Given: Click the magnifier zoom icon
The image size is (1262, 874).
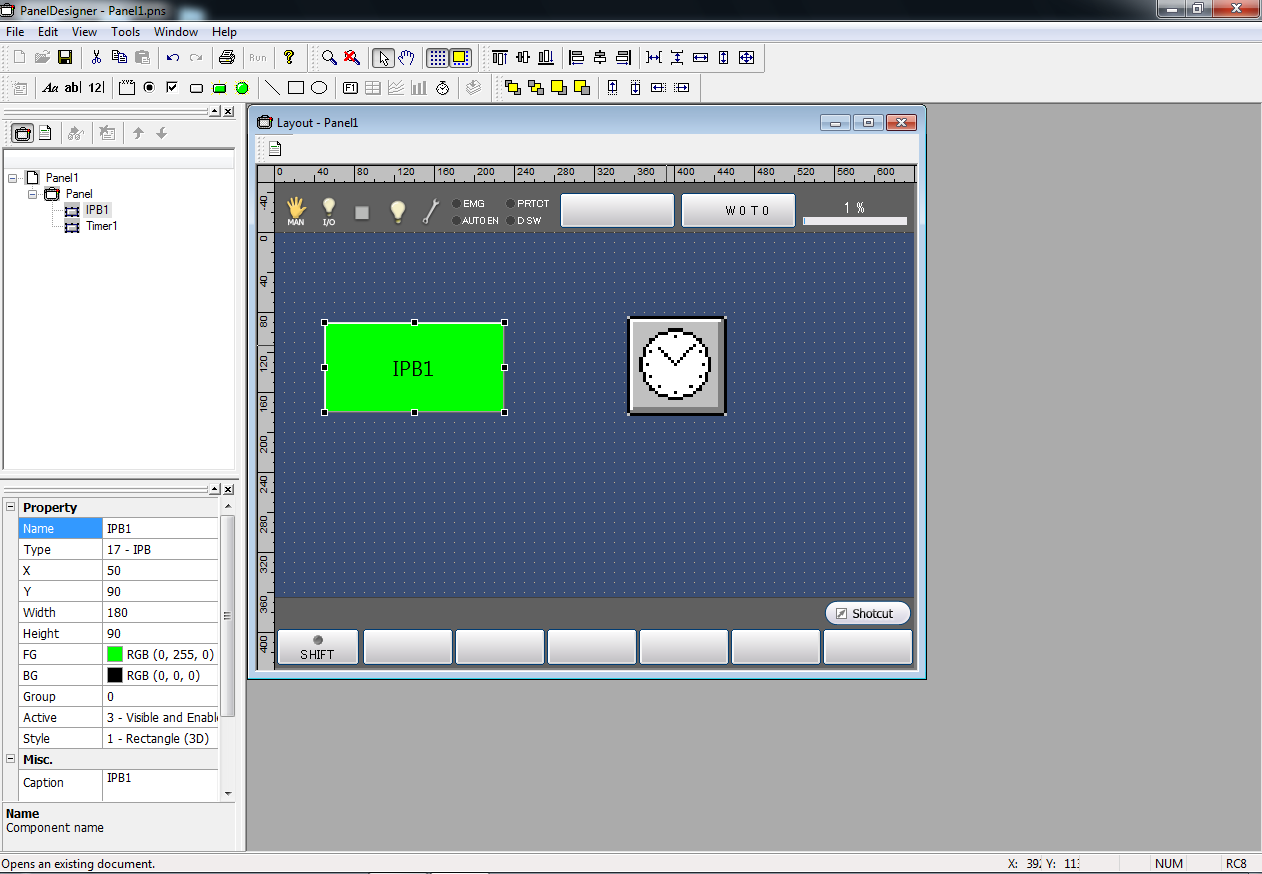Looking at the screenshot, I should point(329,58).
